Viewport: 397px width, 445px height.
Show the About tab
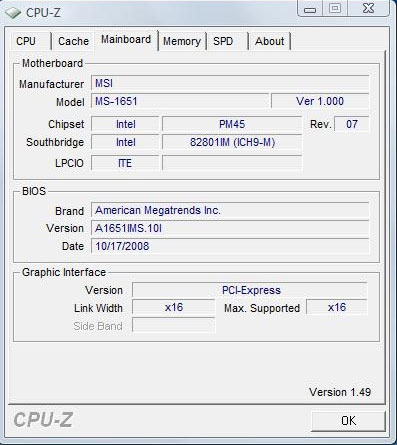tap(269, 41)
